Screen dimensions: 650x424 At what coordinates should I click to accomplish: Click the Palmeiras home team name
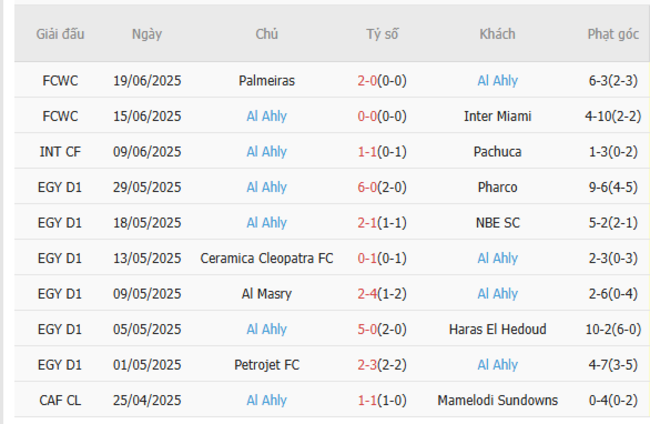(267, 80)
